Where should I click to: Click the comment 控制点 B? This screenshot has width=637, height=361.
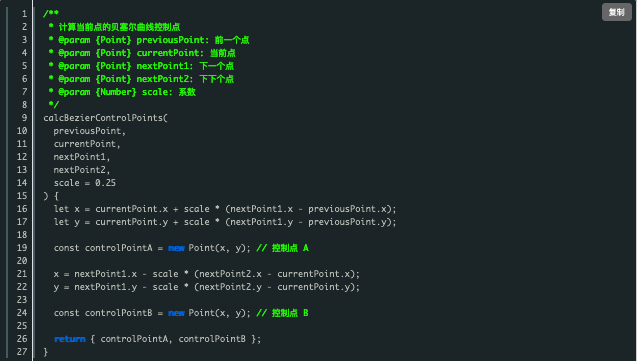(x=283, y=313)
